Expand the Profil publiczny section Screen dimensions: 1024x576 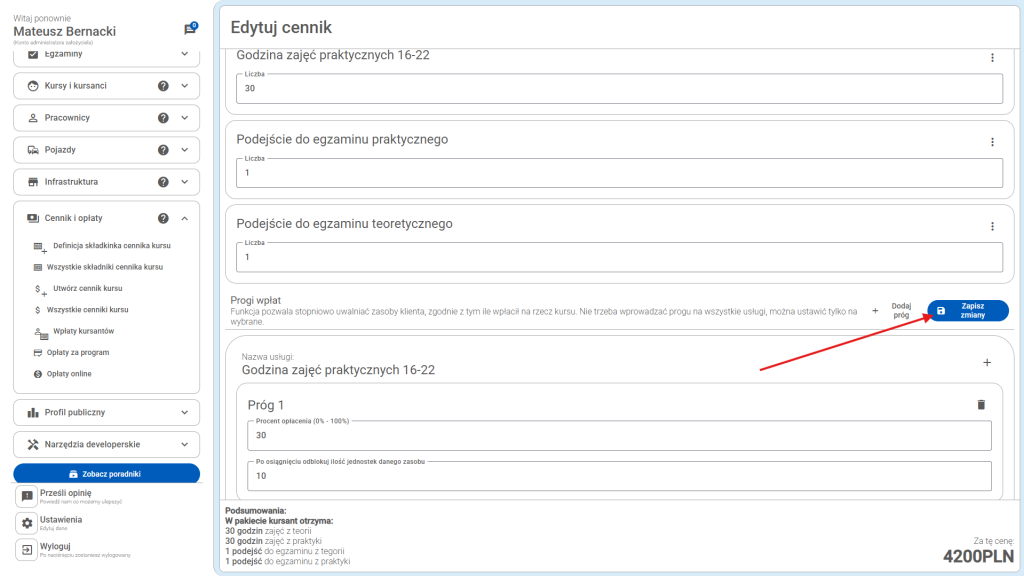point(185,412)
